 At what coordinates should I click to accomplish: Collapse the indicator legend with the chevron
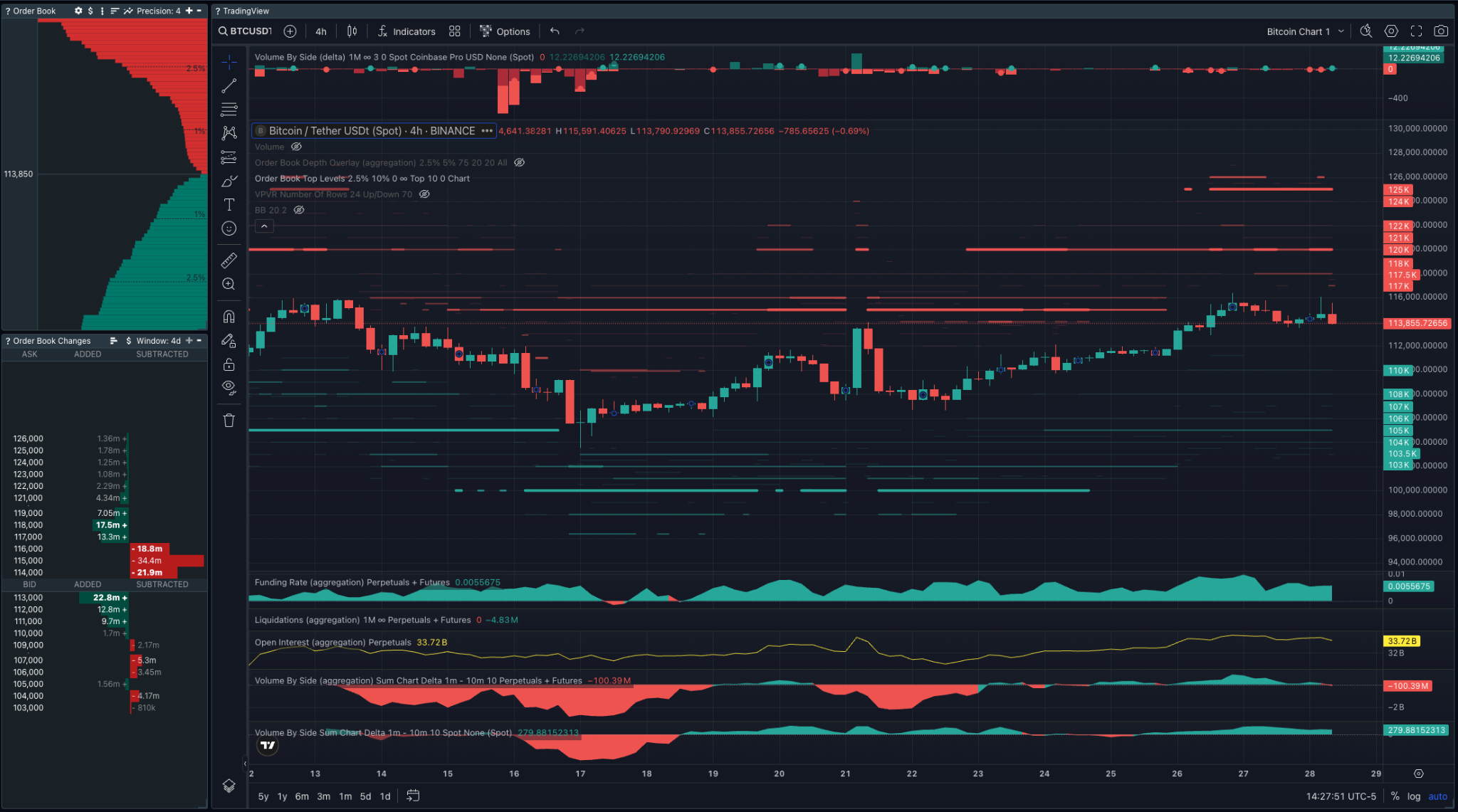[x=264, y=226]
